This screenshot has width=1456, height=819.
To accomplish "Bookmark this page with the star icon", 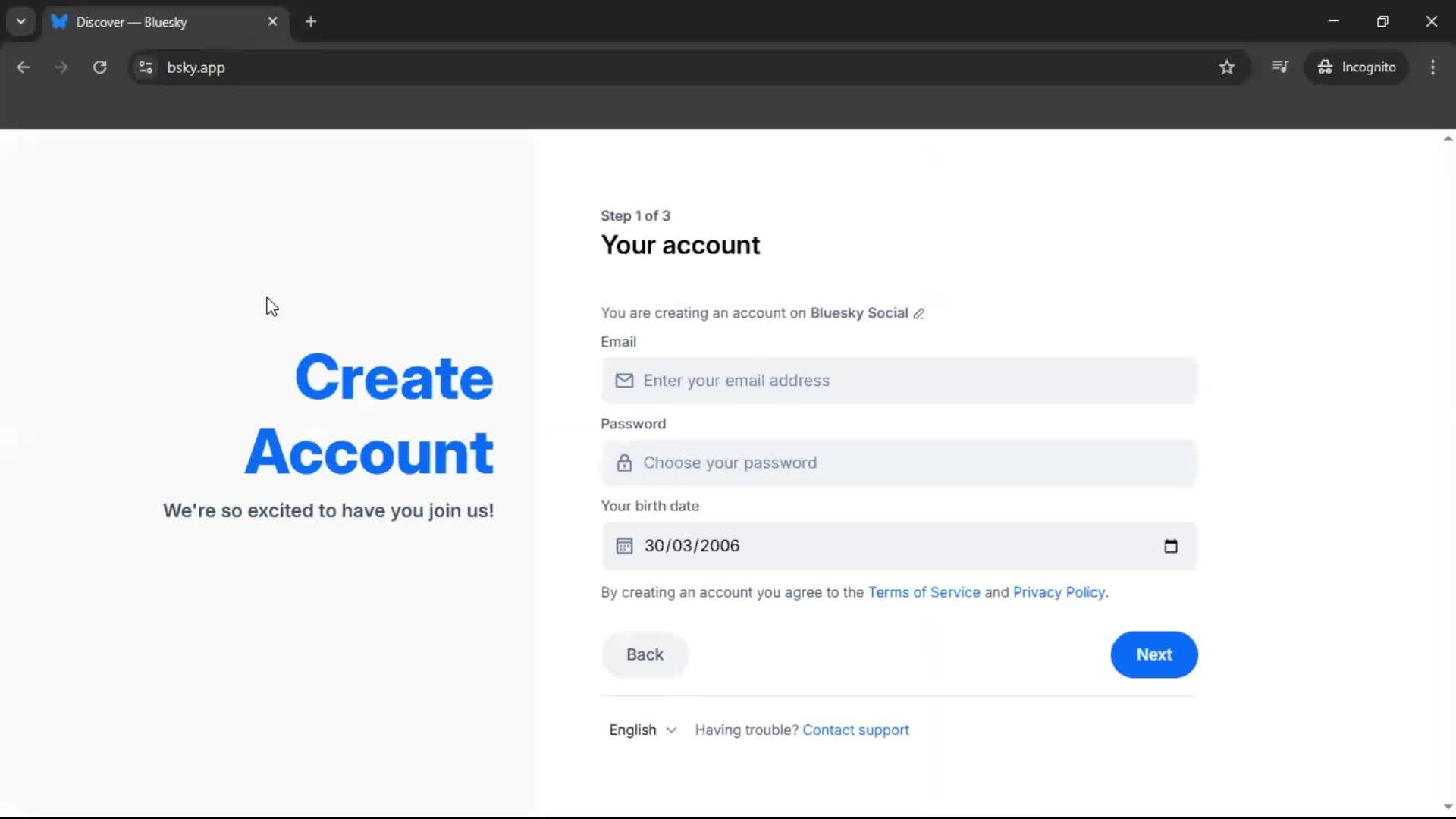I will pyautogui.click(x=1227, y=67).
